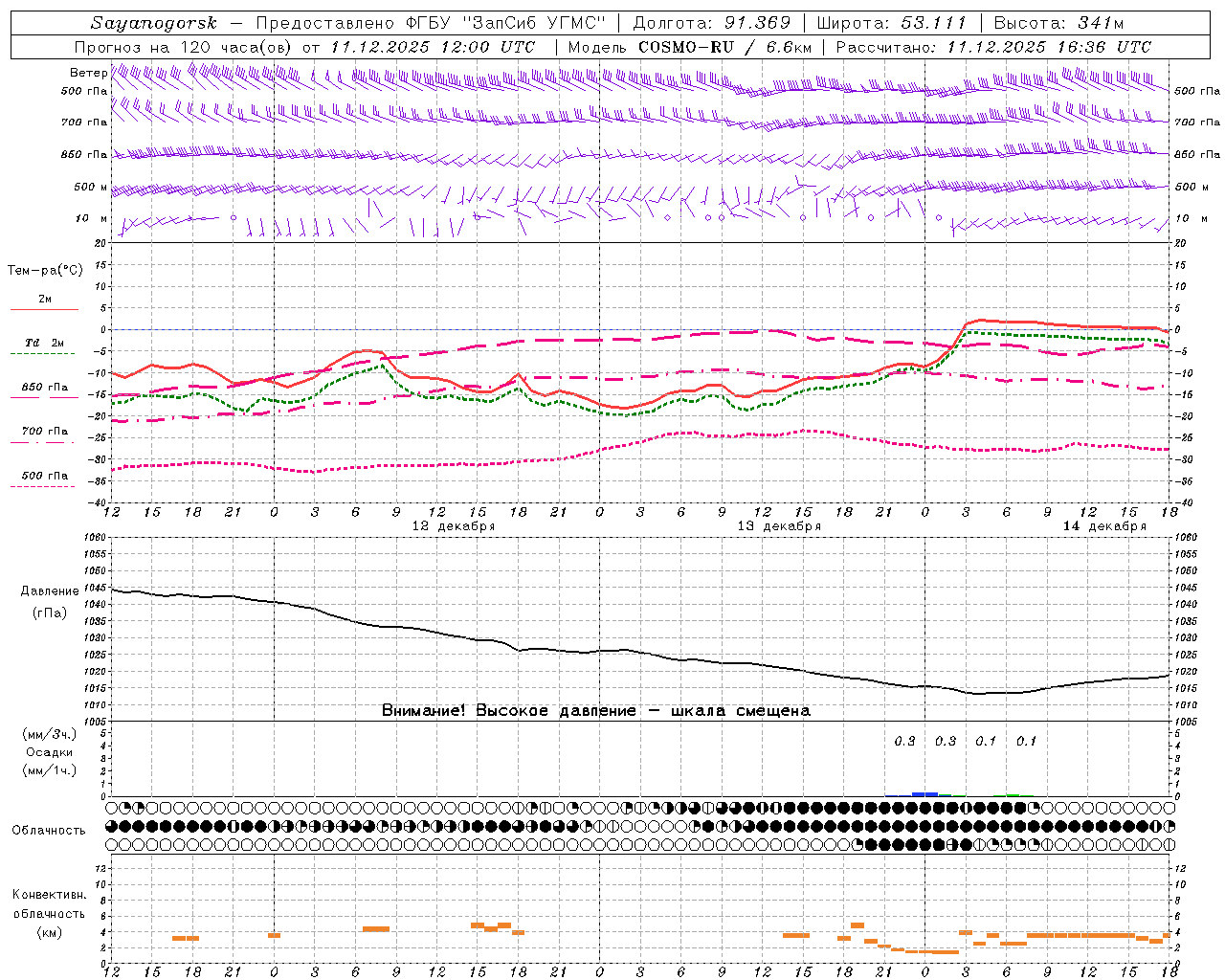Click the 'Широта: 53.111' latitude value
The height and width of the screenshot is (980, 1225).
pos(891,23)
